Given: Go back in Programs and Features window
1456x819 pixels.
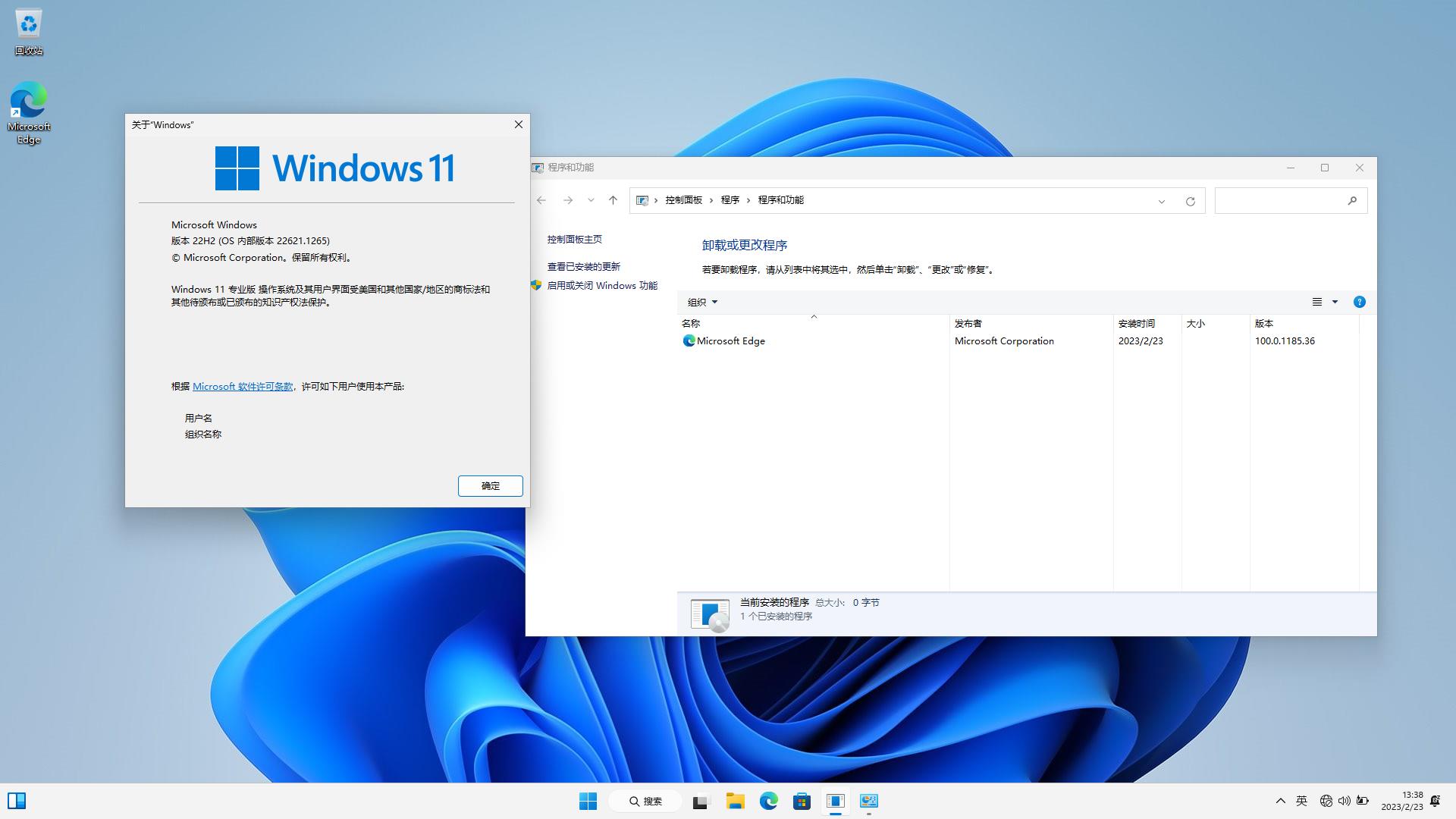Looking at the screenshot, I should click(541, 200).
